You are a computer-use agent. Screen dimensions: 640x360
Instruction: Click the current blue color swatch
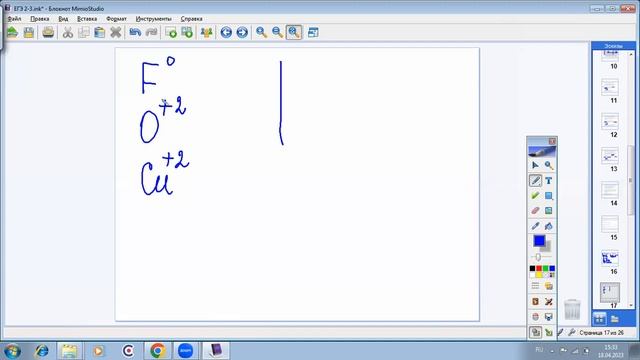click(x=539, y=241)
